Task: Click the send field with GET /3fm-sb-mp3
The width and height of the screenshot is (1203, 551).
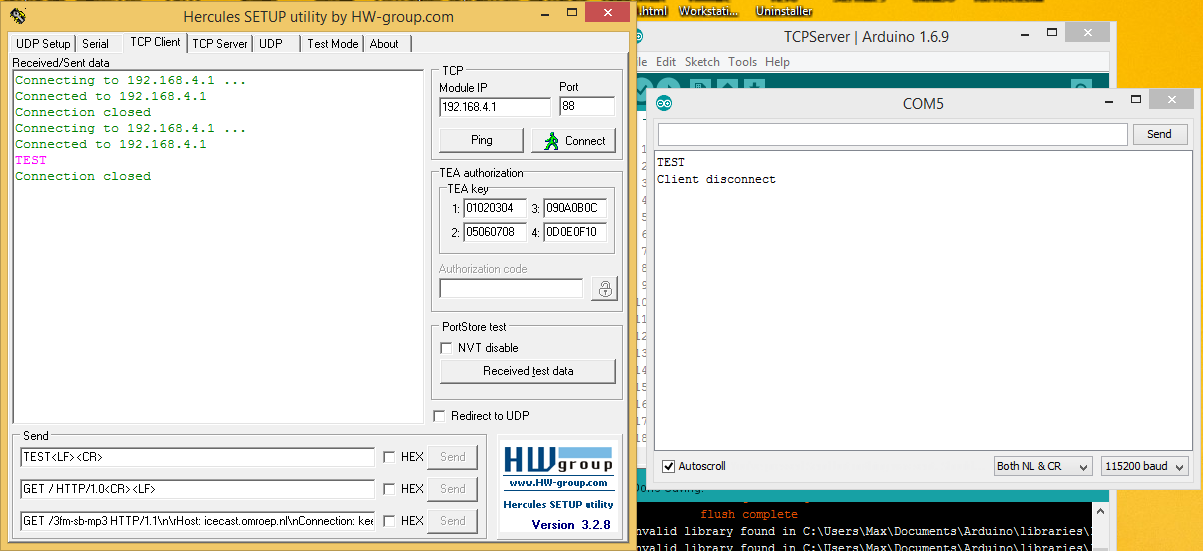Action: click(x=197, y=521)
